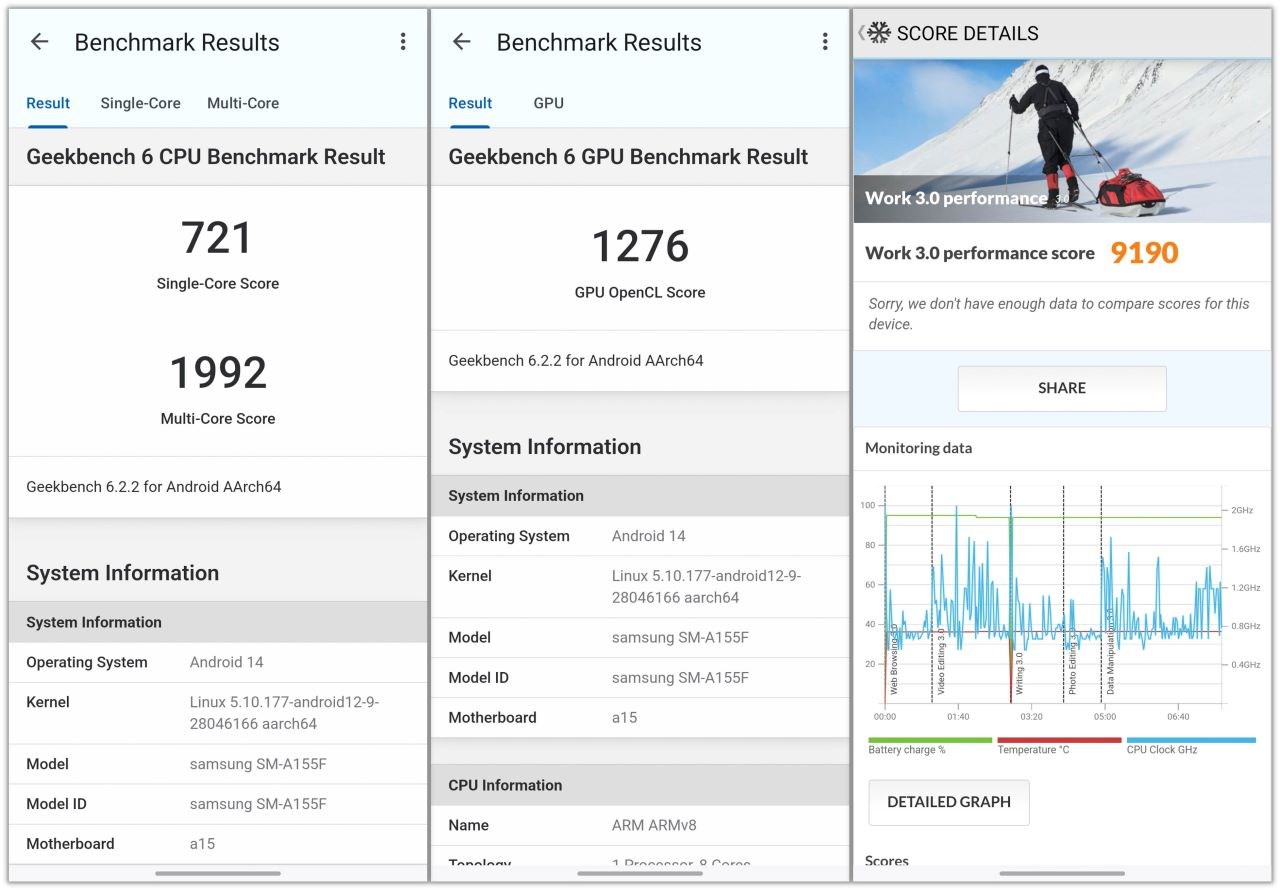Open the DETAILED GRAPH button
The image size is (1280, 890).
click(x=949, y=802)
